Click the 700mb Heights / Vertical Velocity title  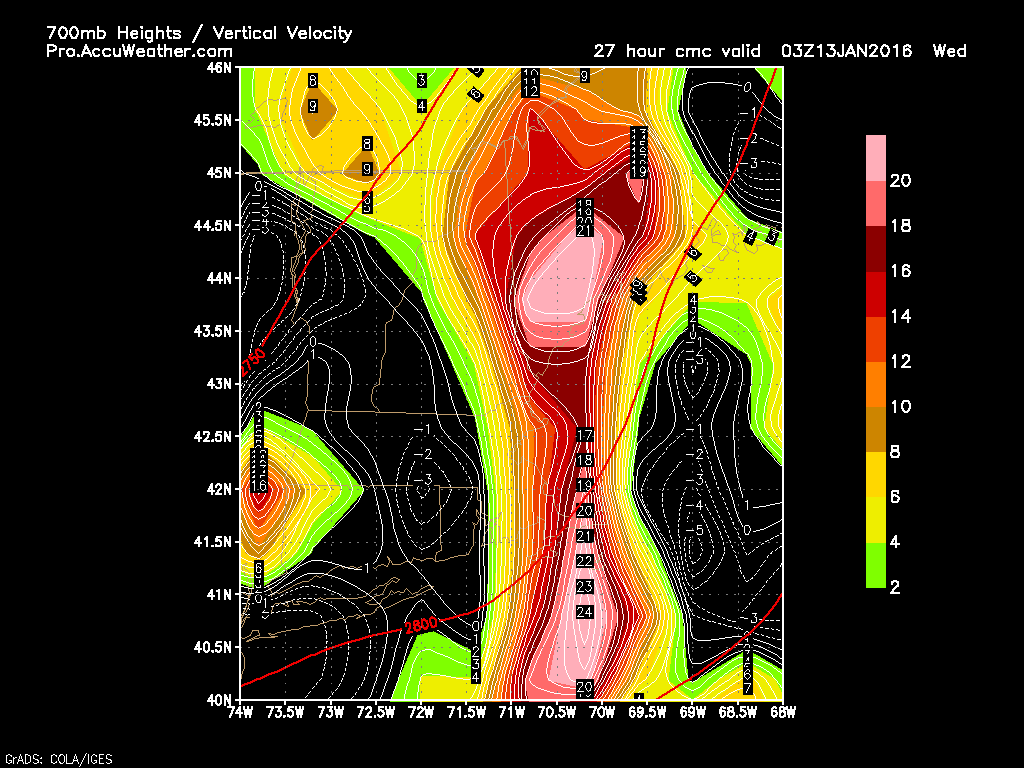[x=199, y=33]
